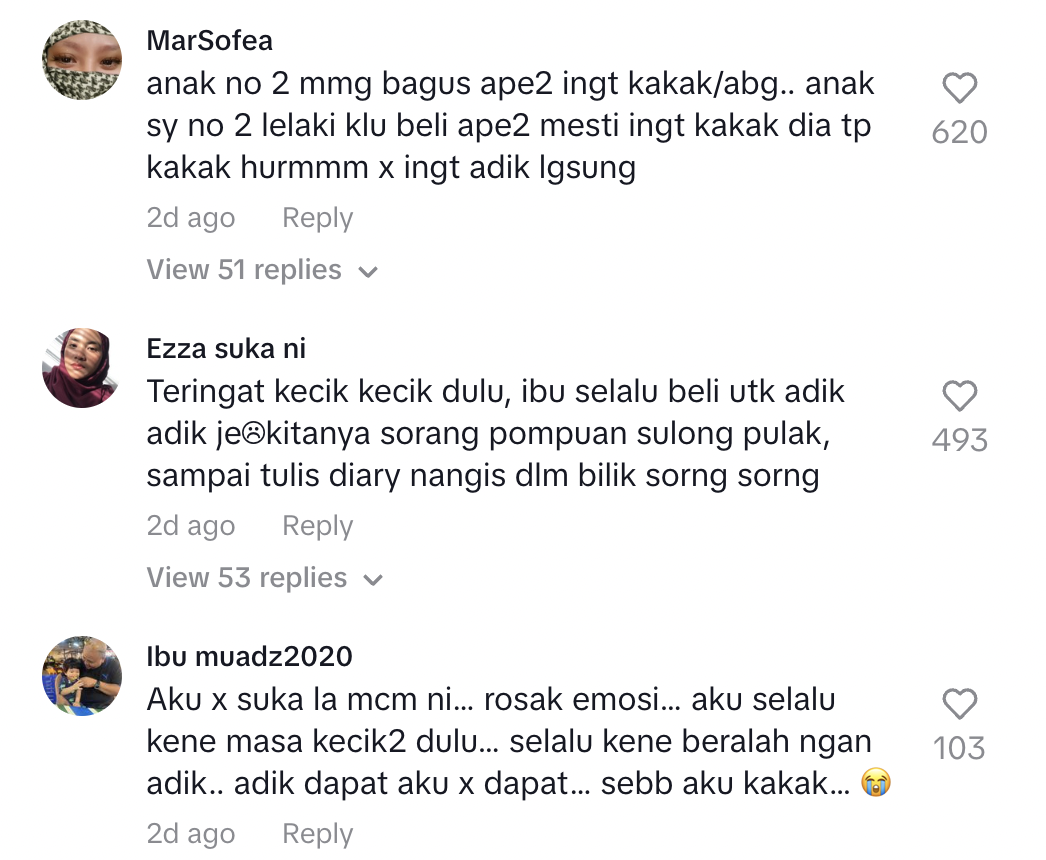Expand View 53 replies
Screen dimensions: 1046x860
pyautogui.click(x=264, y=578)
